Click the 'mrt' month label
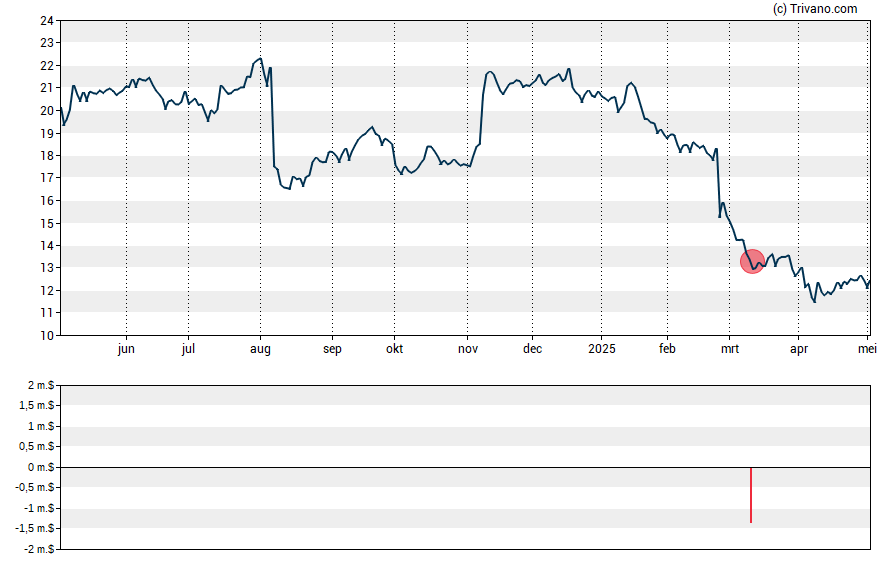Screen dimensions: 888x565 730,349
